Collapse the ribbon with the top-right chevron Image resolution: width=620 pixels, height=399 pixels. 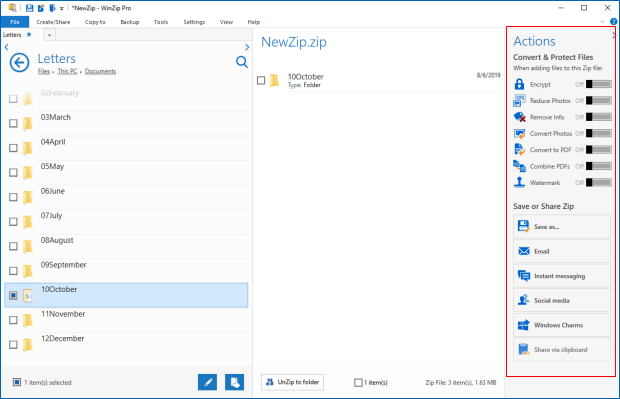pyautogui.click(x=602, y=22)
